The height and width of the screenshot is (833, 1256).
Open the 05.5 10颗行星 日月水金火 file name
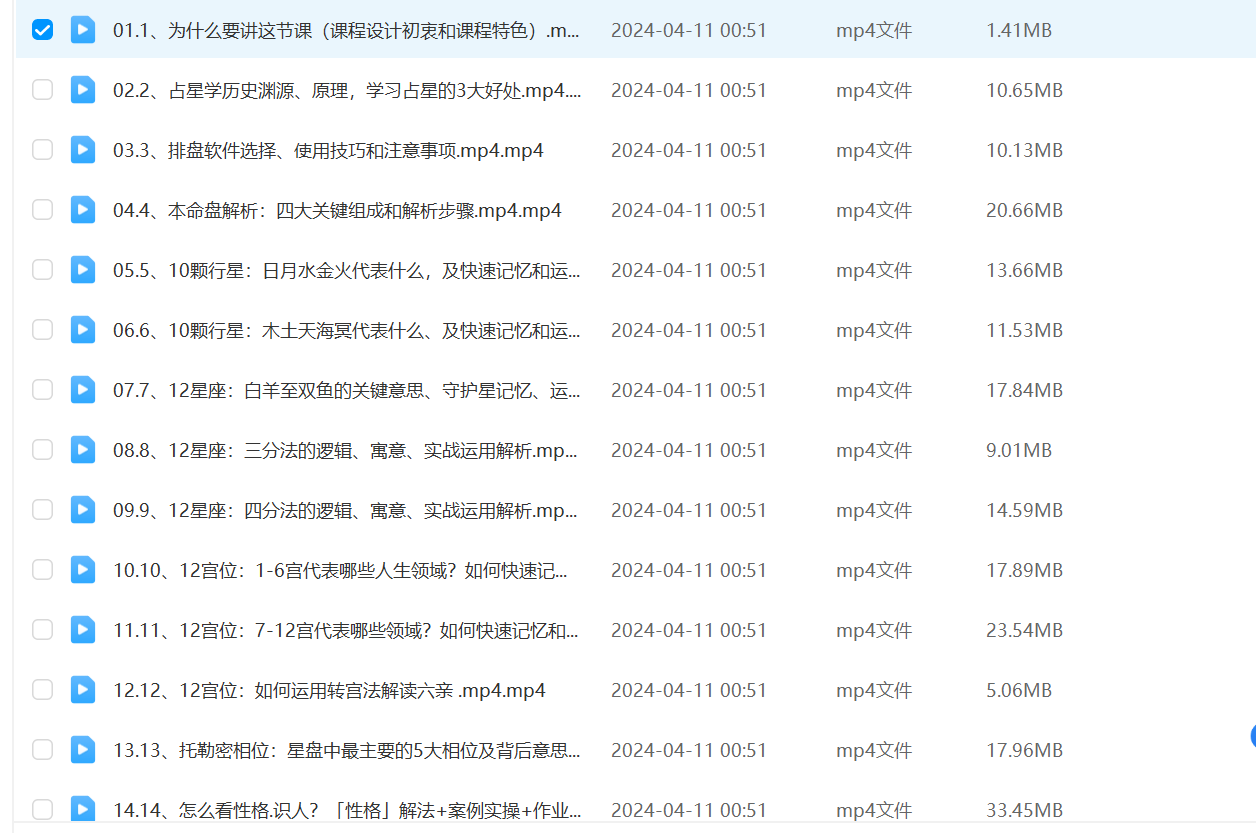click(346, 270)
